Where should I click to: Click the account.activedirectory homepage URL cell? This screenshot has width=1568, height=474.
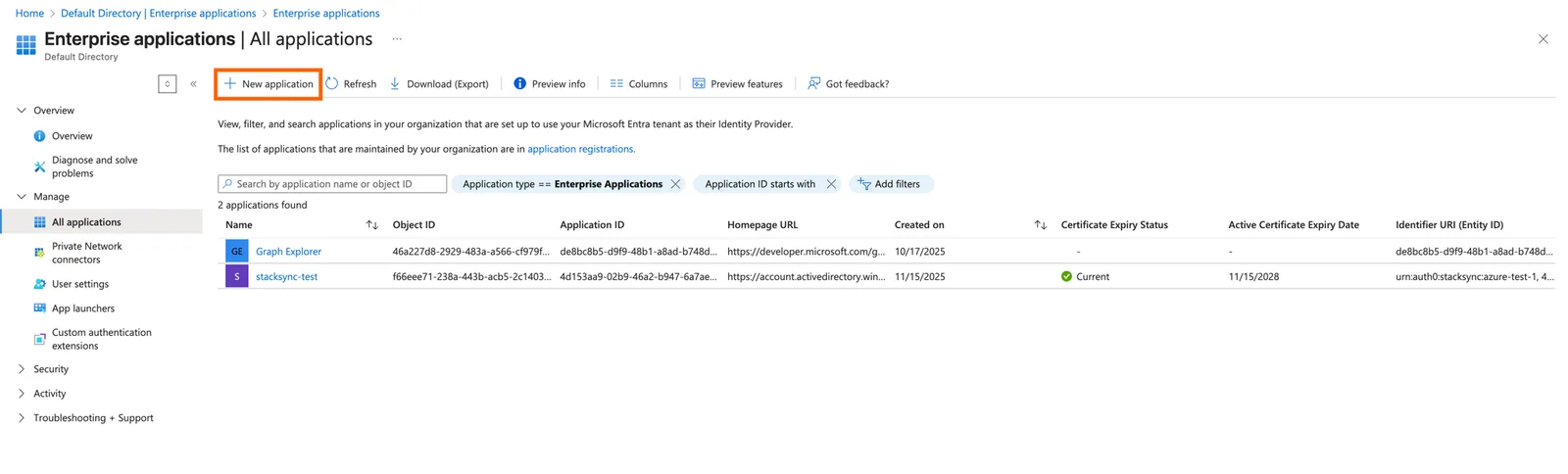(x=806, y=277)
